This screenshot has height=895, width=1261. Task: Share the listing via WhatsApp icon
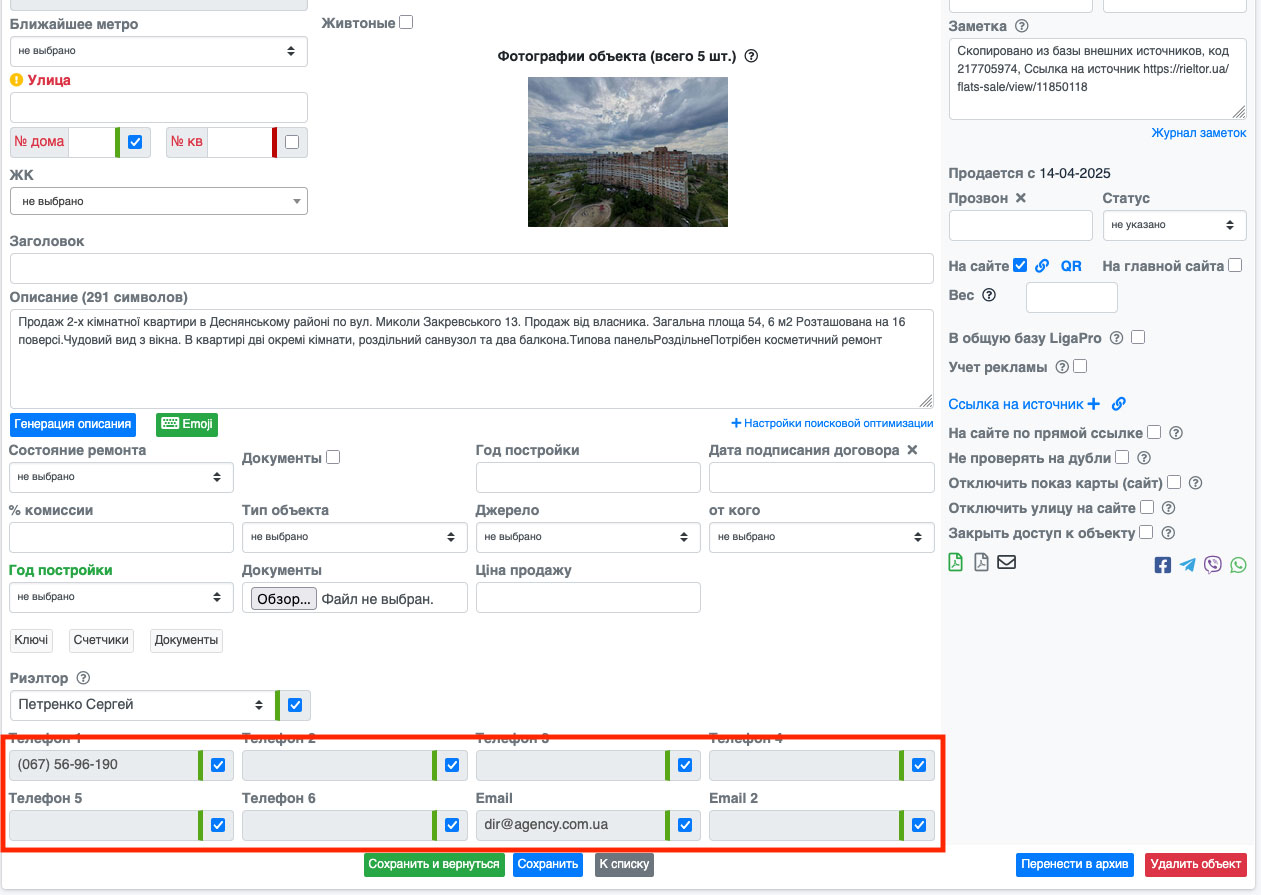coord(1239,565)
